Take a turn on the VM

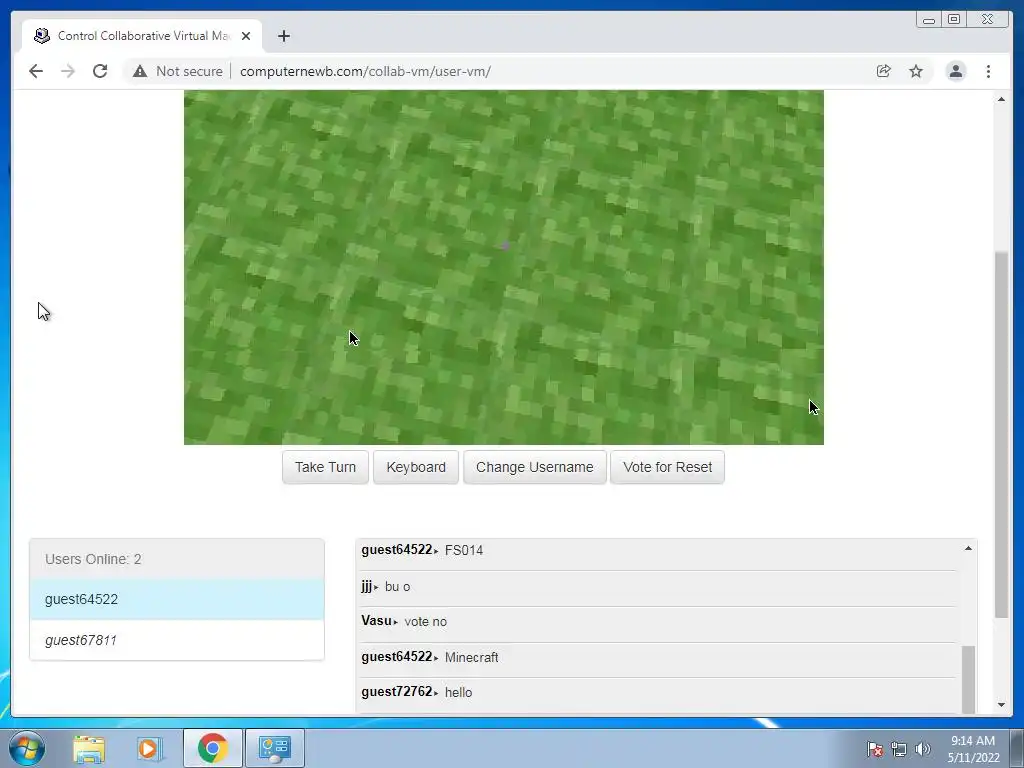coord(325,467)
